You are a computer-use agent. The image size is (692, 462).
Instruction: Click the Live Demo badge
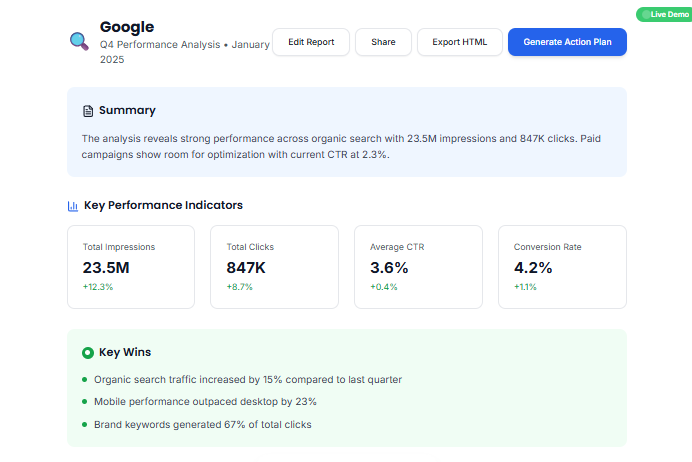tap(663, 14)
